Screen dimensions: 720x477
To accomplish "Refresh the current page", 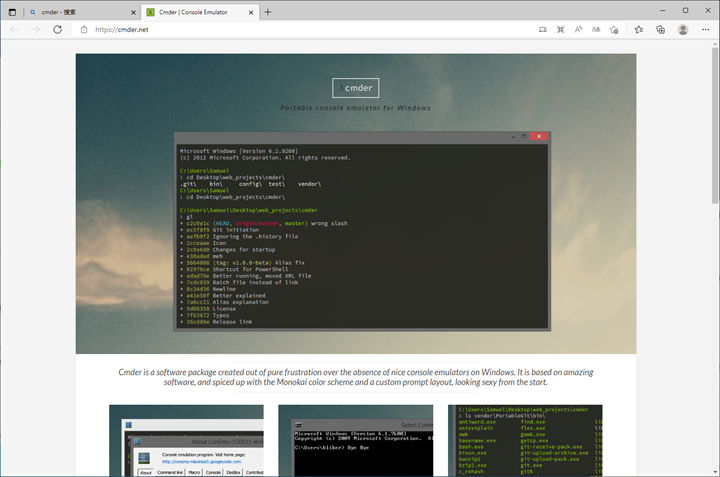I will pos(57,29).
